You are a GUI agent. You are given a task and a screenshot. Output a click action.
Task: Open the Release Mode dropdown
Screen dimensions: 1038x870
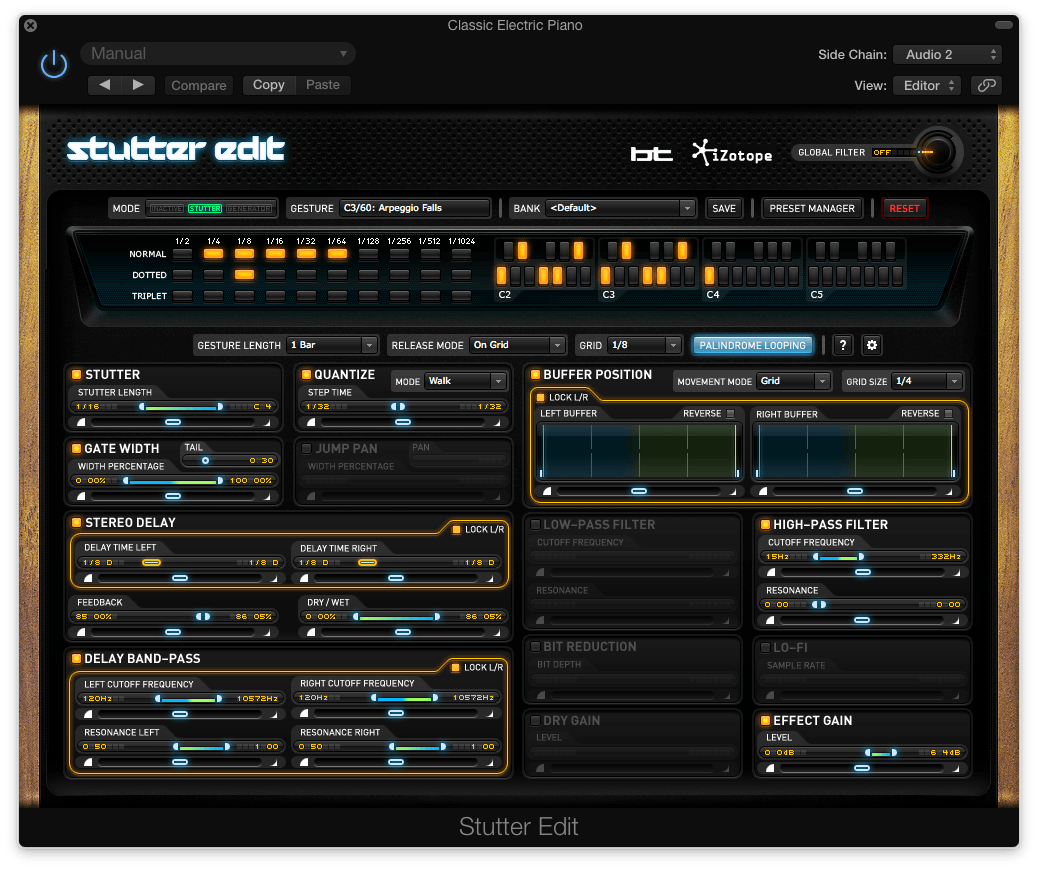coord(517,345)
